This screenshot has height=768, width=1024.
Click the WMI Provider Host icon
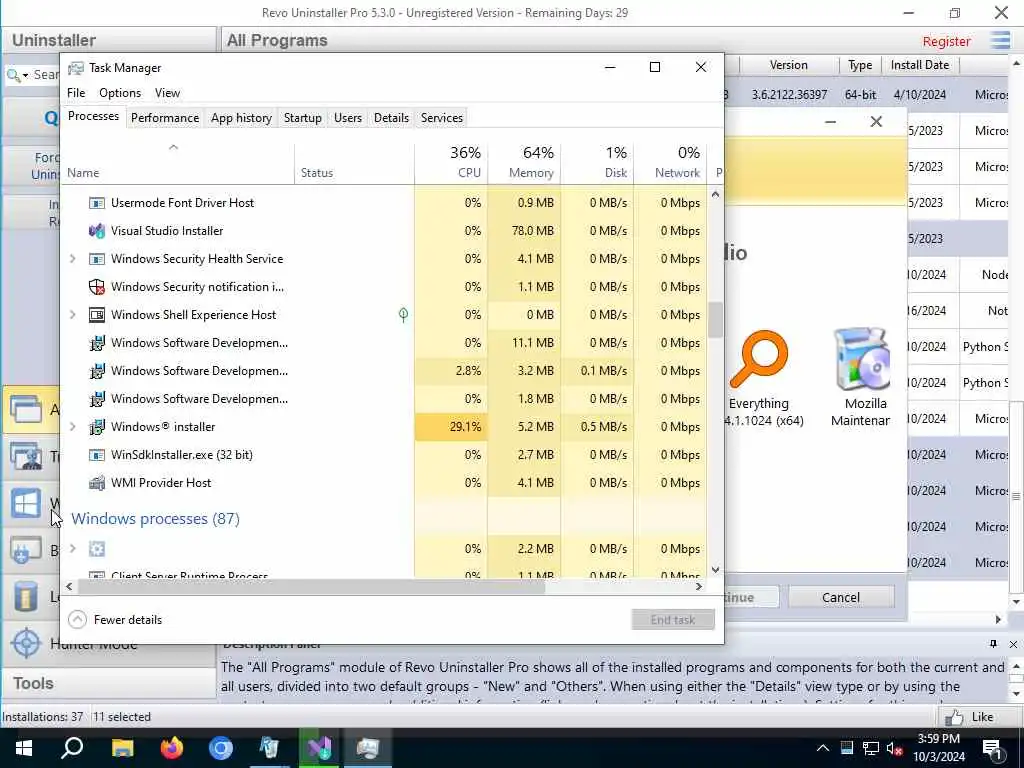point(97,483)
